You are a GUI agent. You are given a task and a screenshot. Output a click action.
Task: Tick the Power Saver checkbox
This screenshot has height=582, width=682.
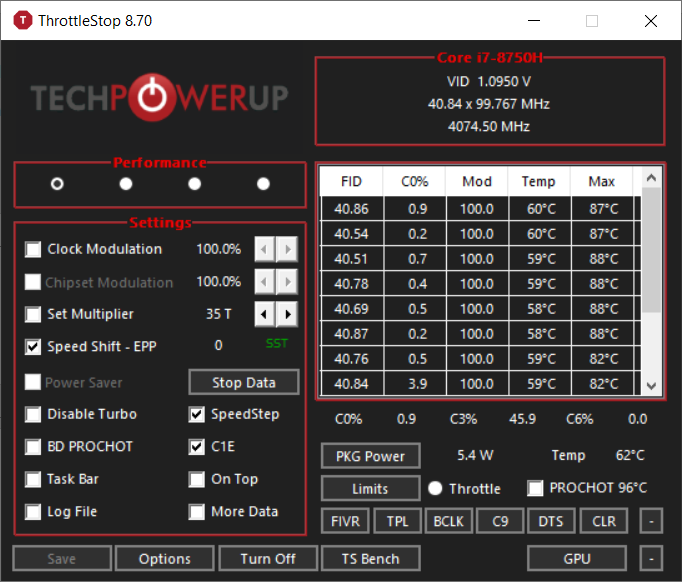(33, 382)
